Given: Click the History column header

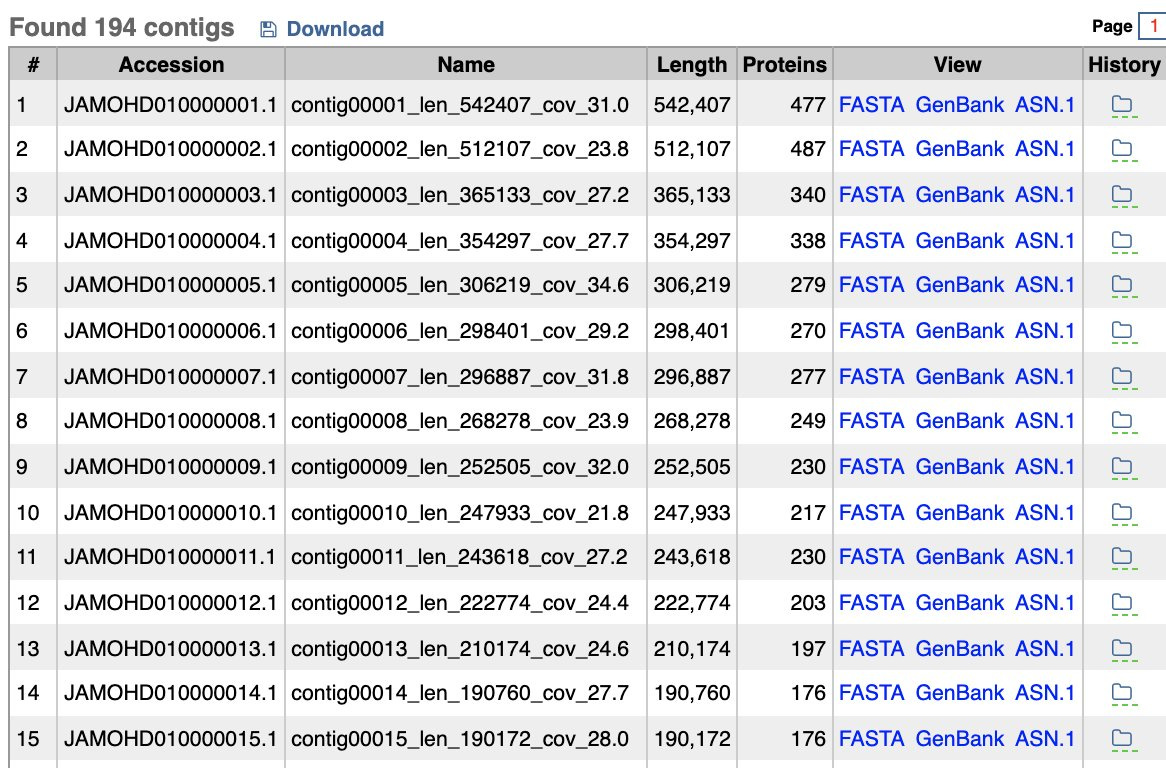Looking at the screenshot, I should [1124, 65].
